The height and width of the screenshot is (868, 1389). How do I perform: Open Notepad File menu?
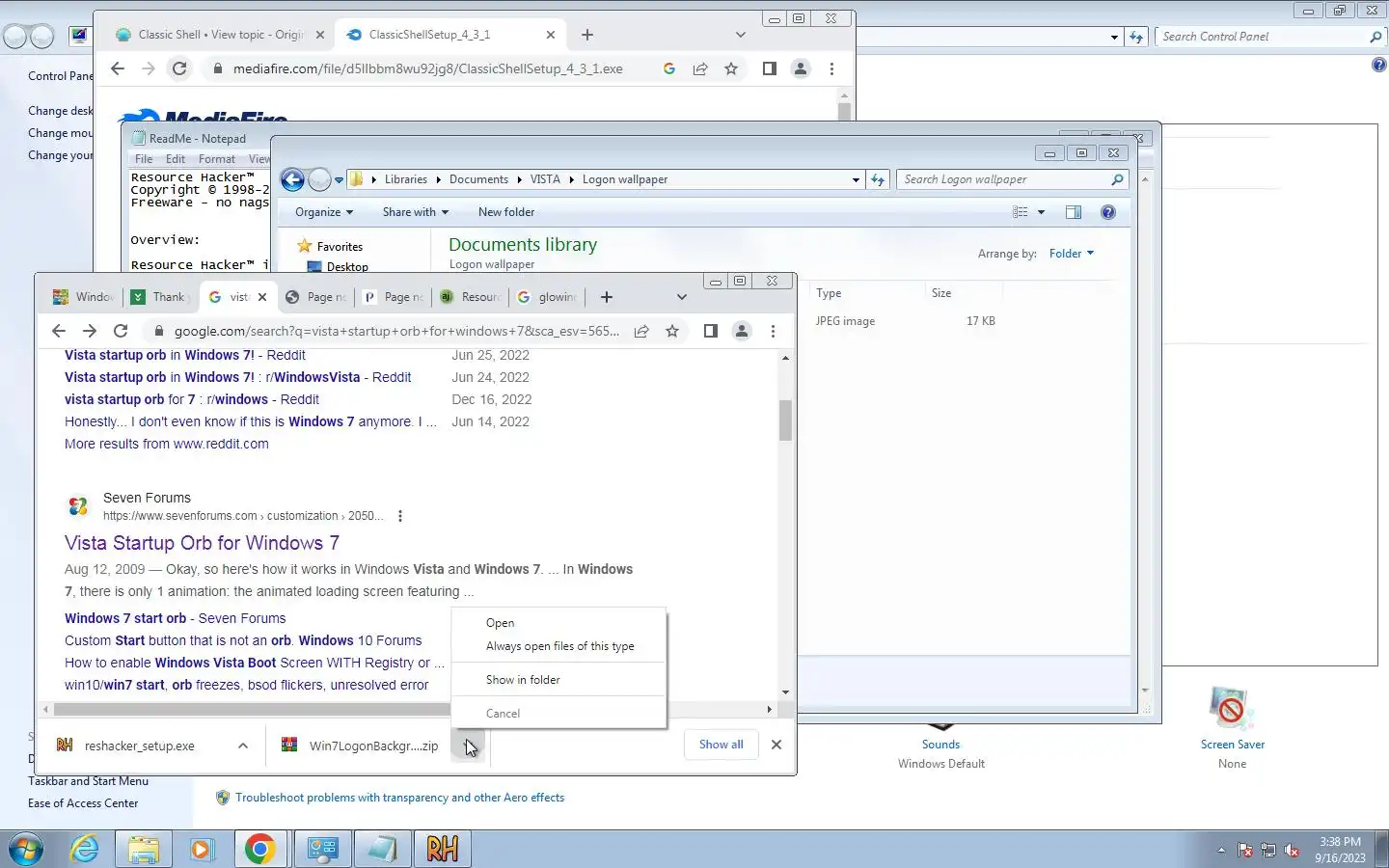pos(144,159)
